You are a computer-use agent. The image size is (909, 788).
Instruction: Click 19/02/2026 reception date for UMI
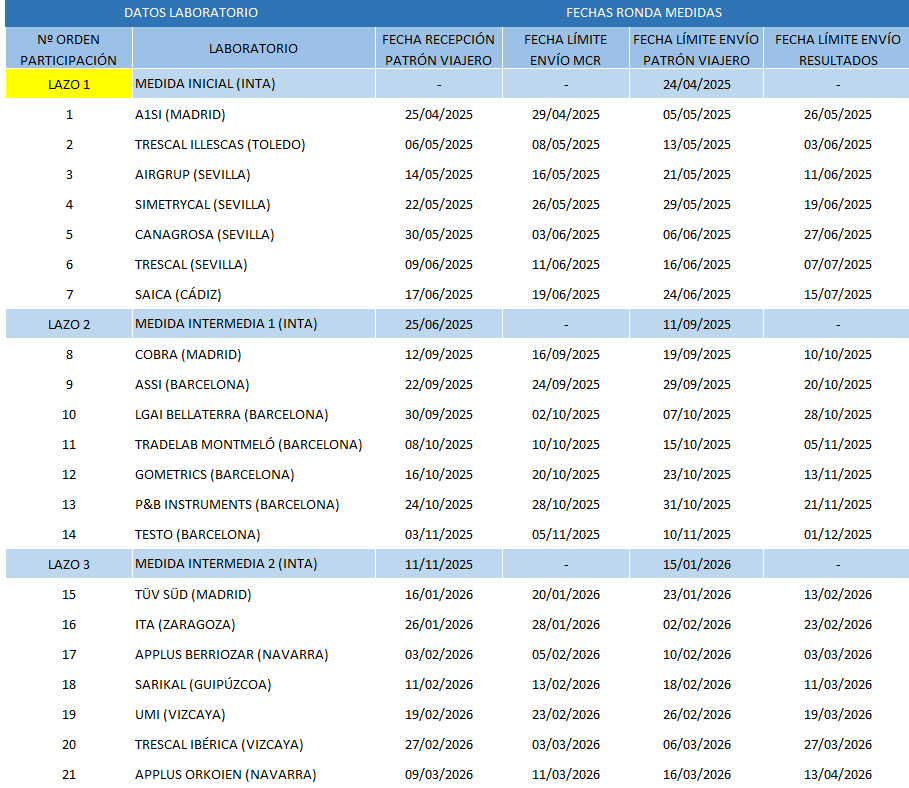pyautogui.click(x=439, y=715)
